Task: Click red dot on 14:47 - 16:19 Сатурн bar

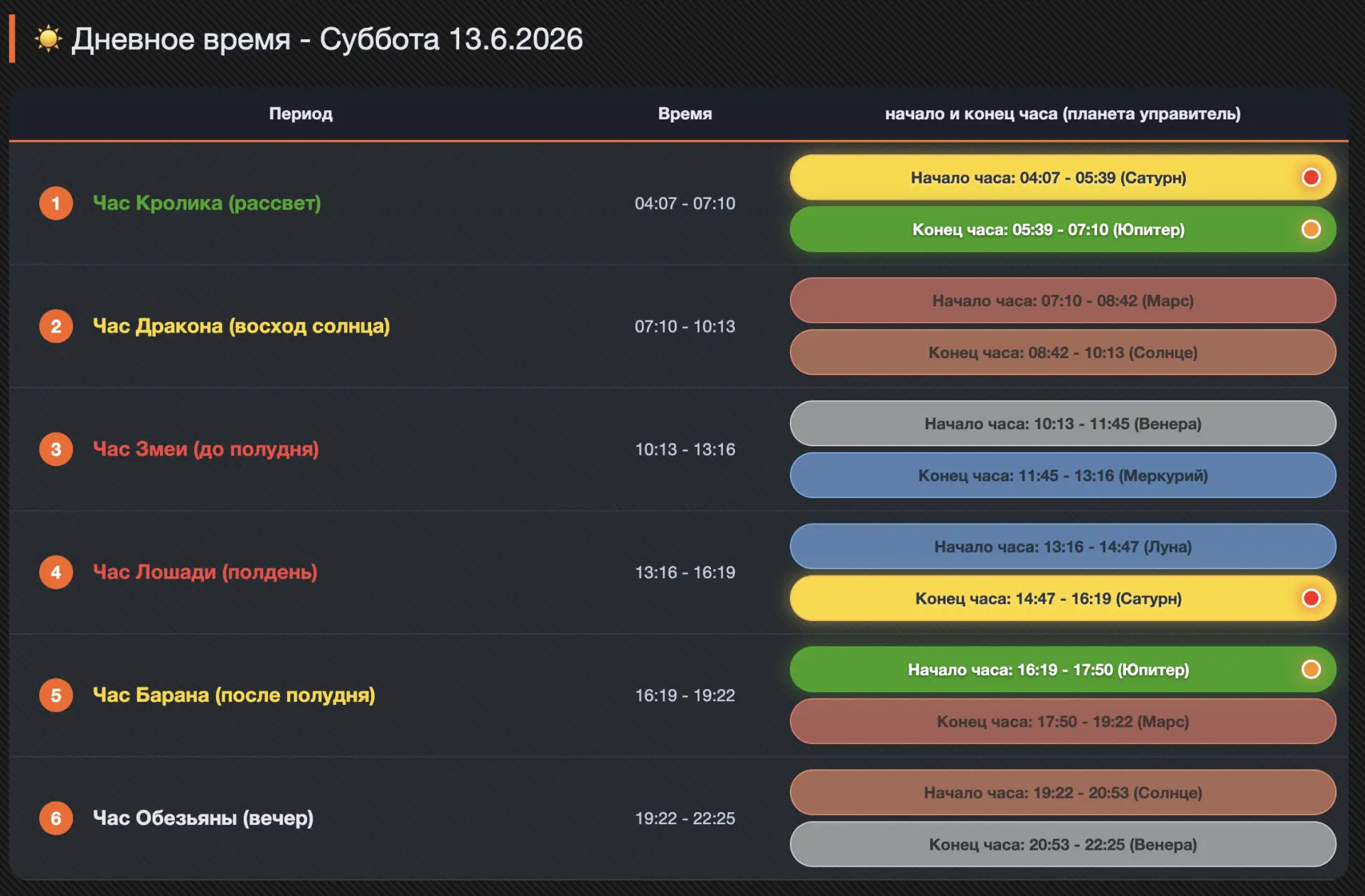Action: click(1311, 598)
